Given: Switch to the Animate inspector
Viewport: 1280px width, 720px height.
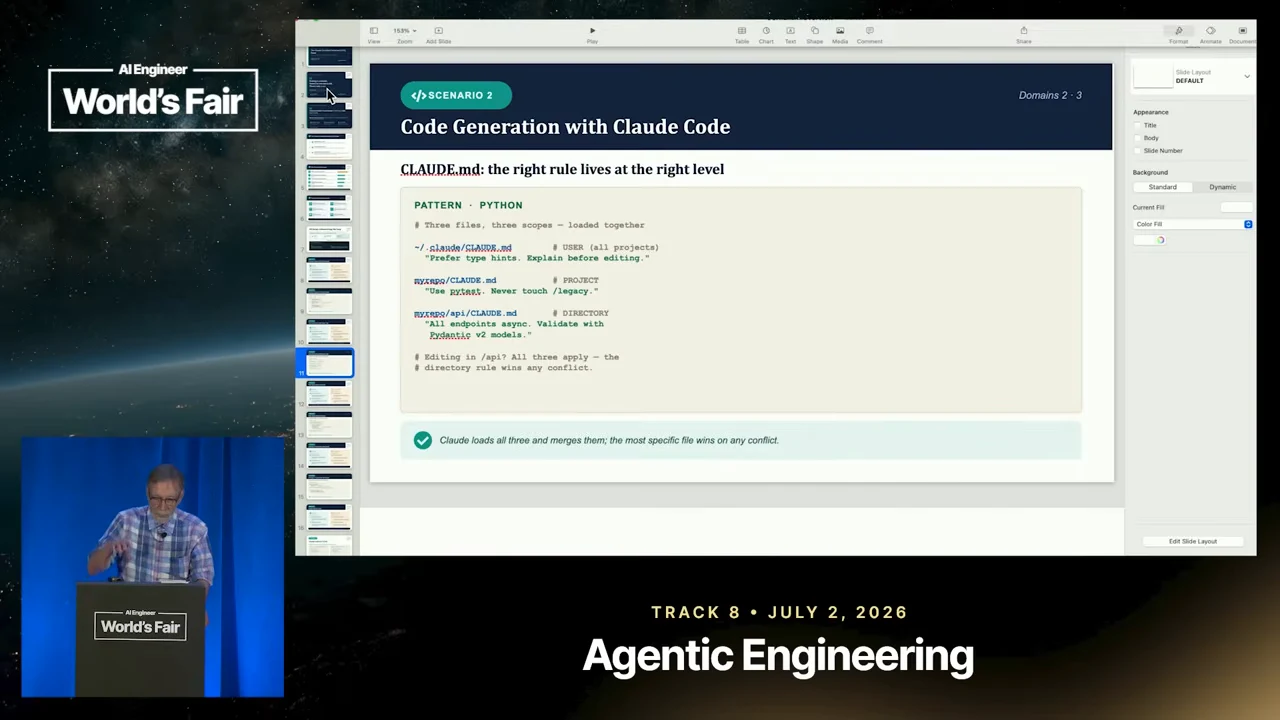Looking at the screenshot, I should point(1210,35).
